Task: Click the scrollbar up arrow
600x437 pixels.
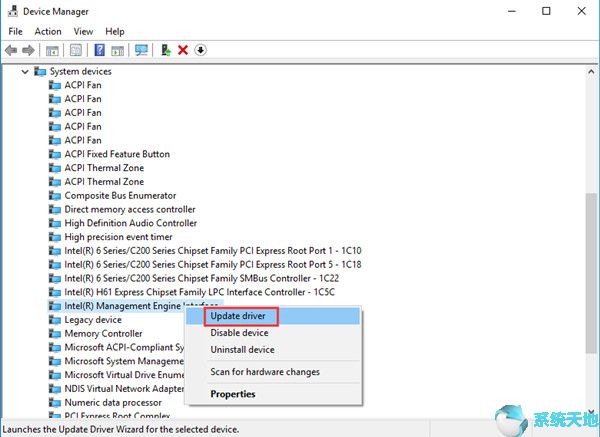Action: coord(591,72)
